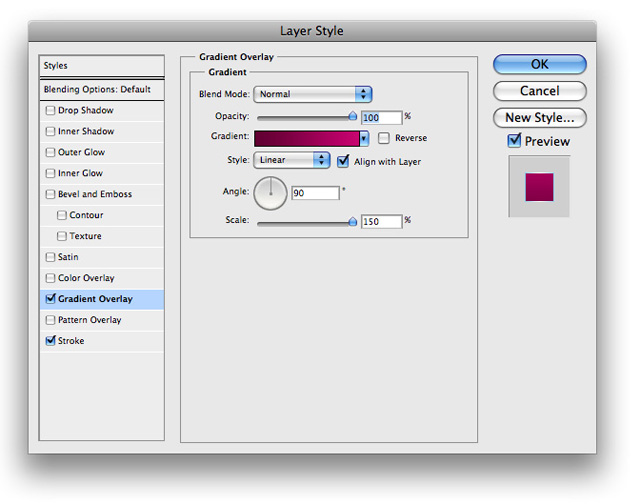Uncheck the Stroke effect checkbox
Screen dimensions: 640x504
50,340
